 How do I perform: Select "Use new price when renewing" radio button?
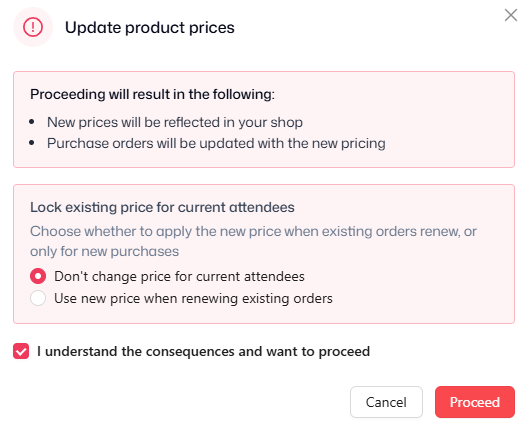coord(38,298)
